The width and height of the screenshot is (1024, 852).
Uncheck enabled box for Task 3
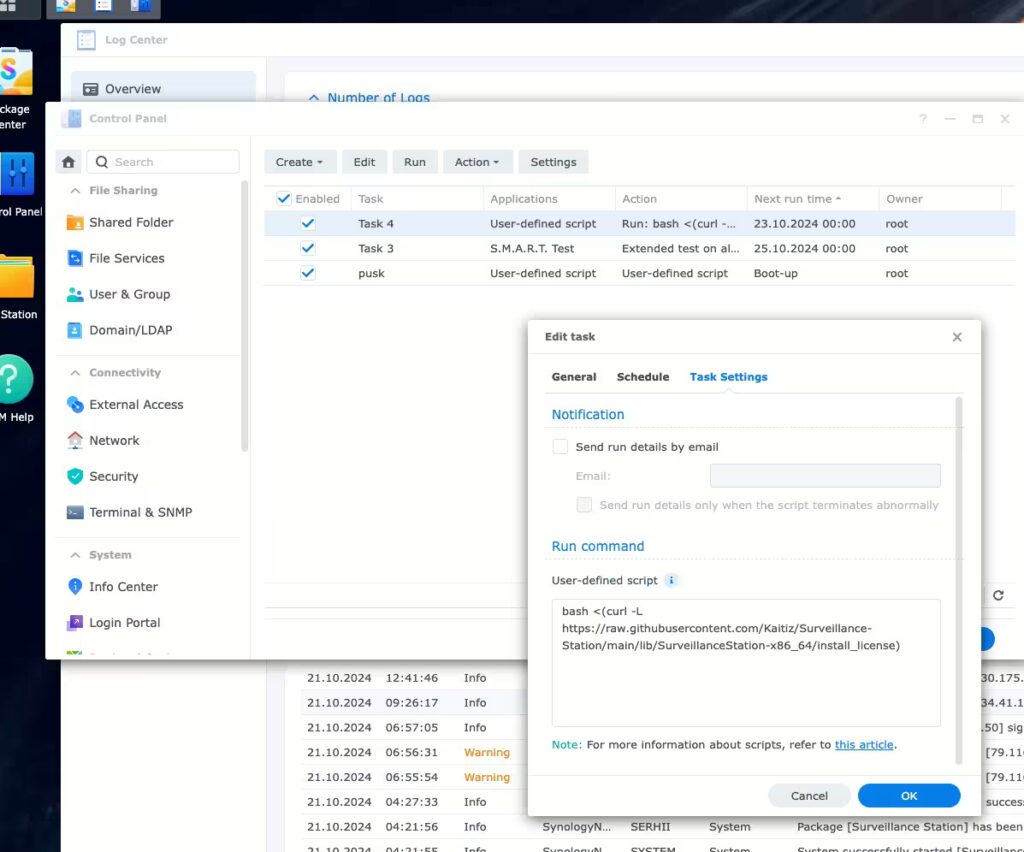(308, 249)
